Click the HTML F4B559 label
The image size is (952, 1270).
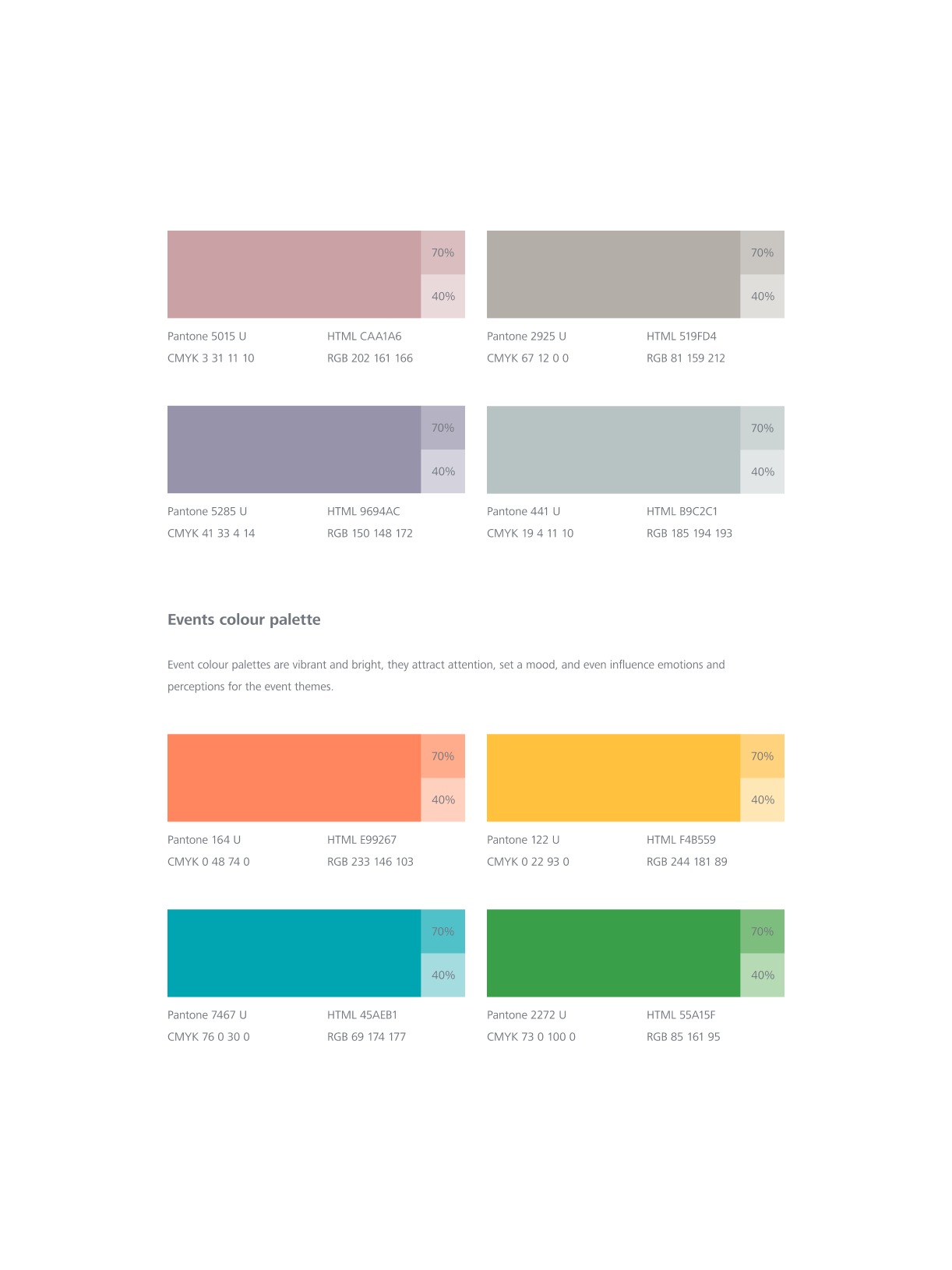681,840
